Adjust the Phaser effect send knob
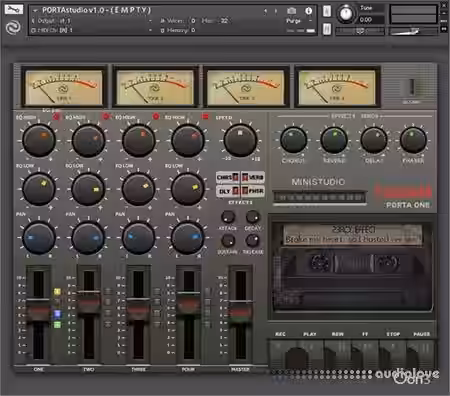 tap(413, 140)
